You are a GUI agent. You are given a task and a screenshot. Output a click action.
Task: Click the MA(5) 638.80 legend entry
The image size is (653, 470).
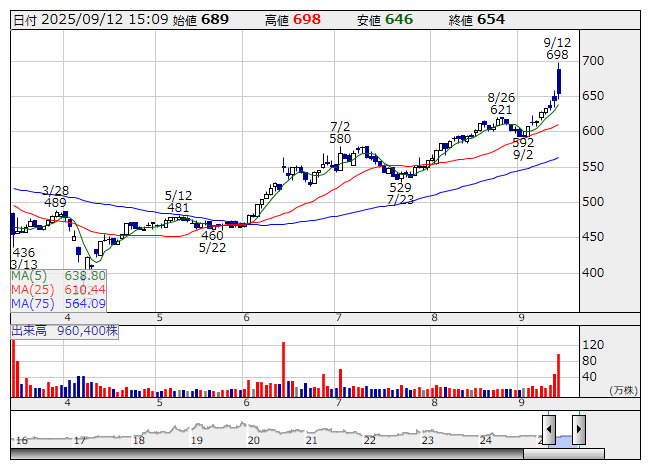(58, 276)
